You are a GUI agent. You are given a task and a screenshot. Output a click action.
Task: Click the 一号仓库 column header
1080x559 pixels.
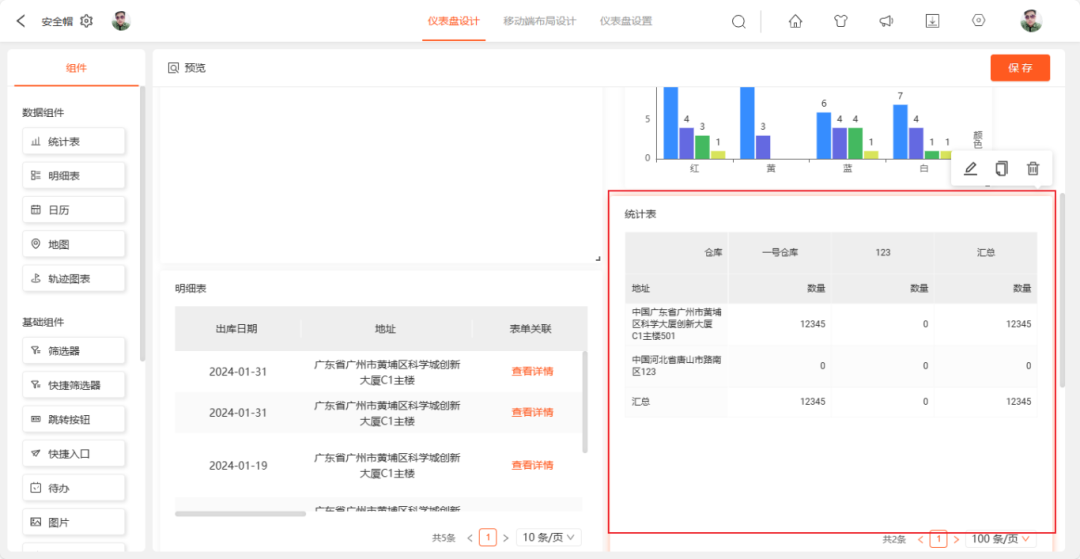780,253
